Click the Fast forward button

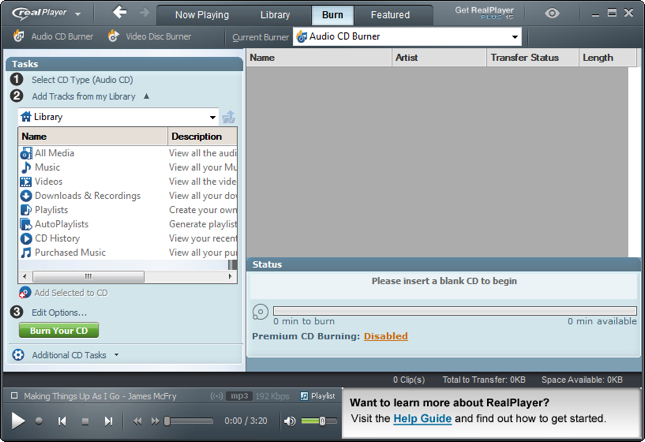[155, 421]
